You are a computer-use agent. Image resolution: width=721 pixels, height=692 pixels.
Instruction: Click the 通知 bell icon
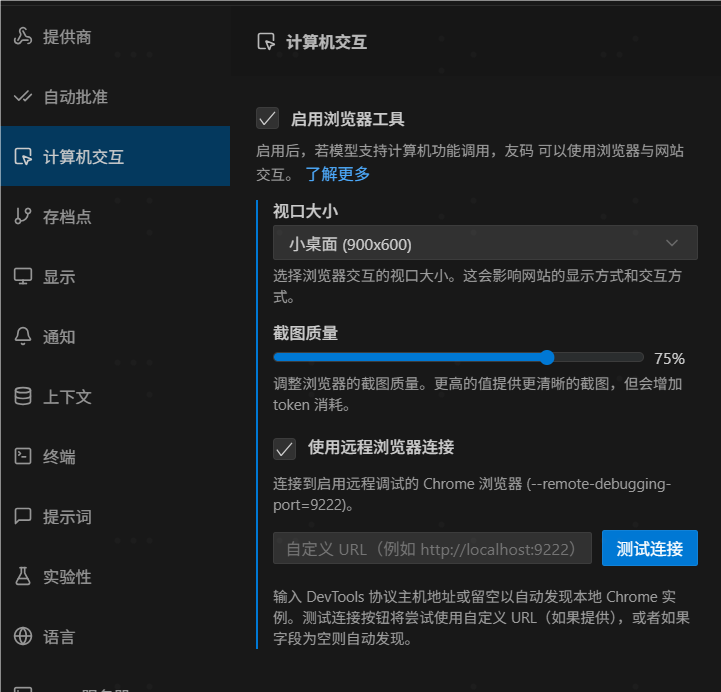(23, 337)
